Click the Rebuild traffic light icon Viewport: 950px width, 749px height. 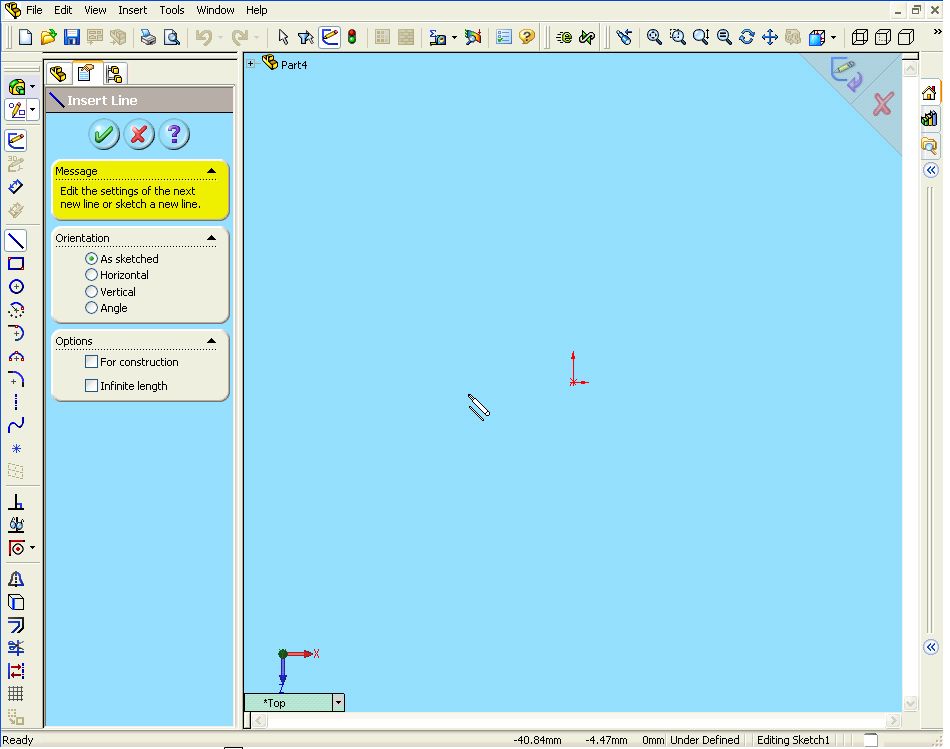point(352,38)
